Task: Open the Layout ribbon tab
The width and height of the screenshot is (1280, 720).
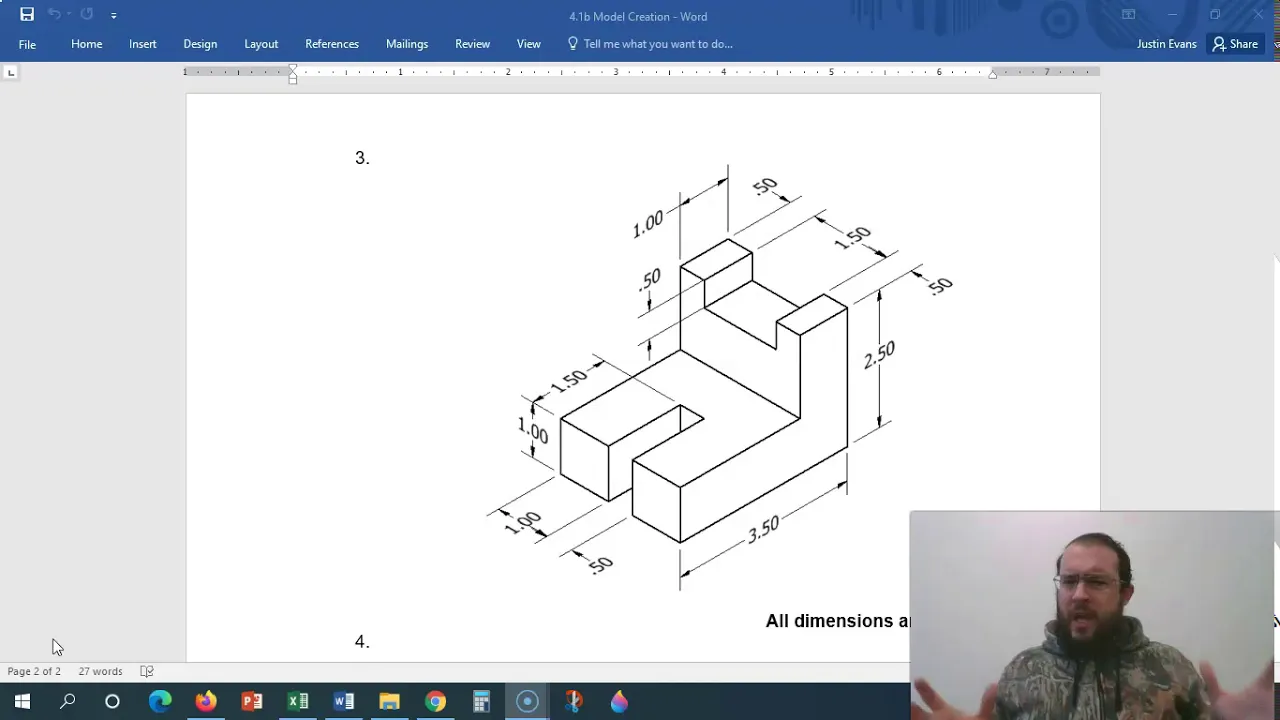Action: [261, 44]
